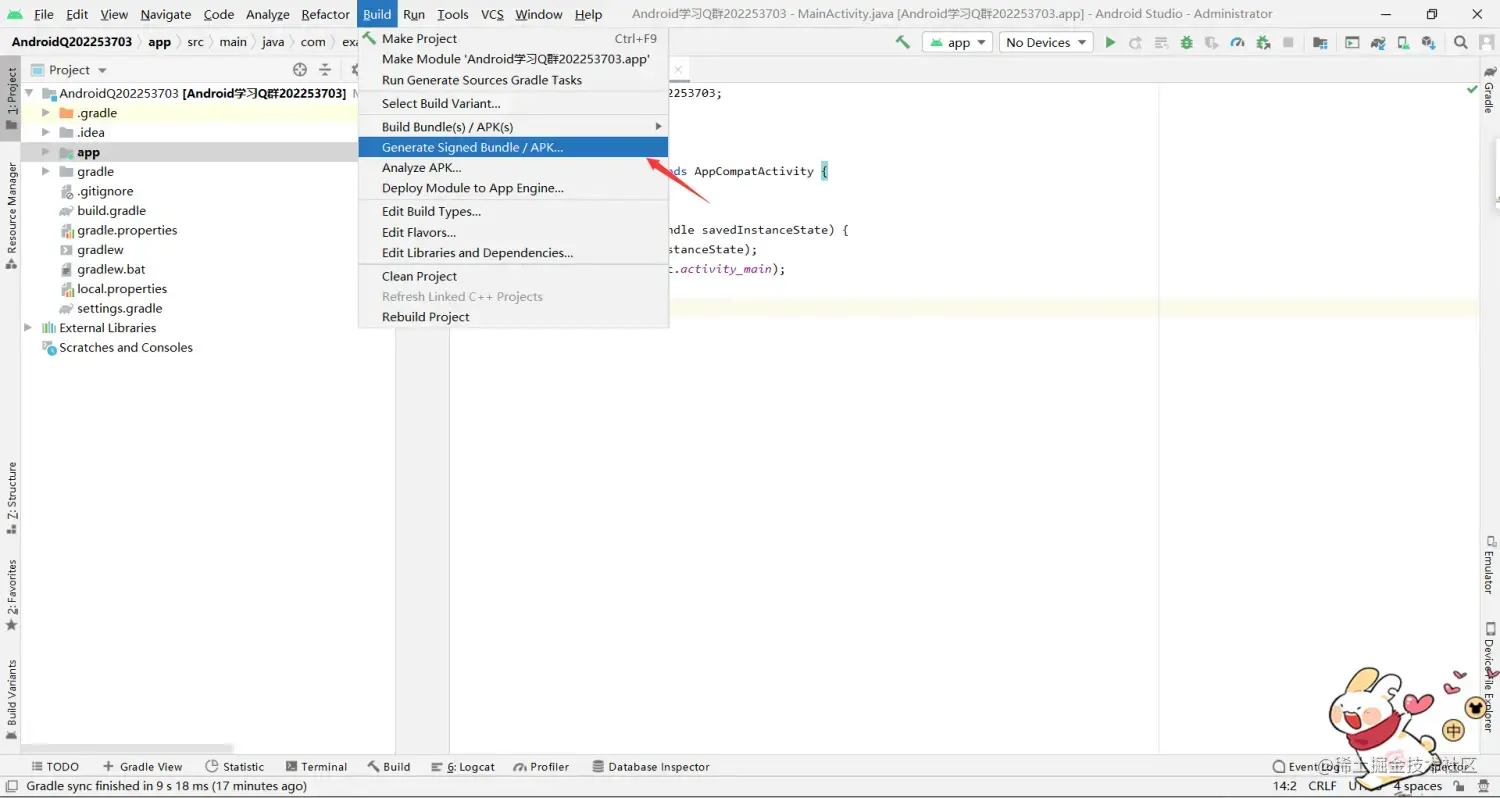Image resolution: width=1500 pixels, height=798 pixels.
Task: Expand the .idea folder arrow
Action: pos(46,132)
